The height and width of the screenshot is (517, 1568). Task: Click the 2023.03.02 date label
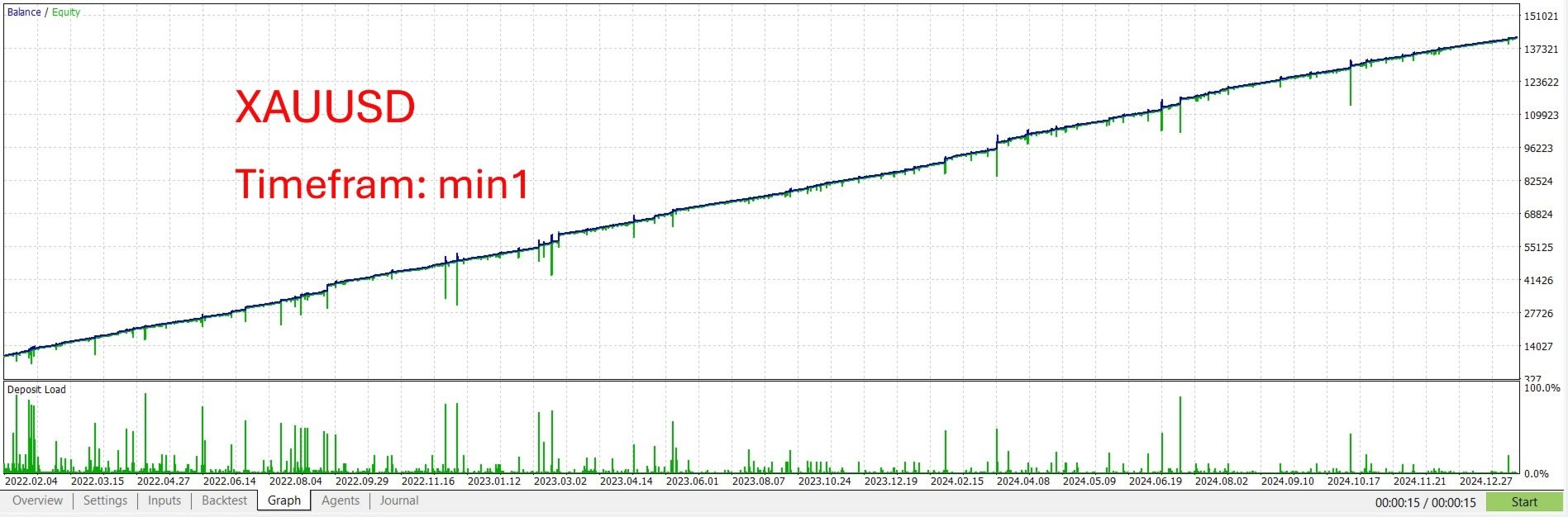click(560, 481)
